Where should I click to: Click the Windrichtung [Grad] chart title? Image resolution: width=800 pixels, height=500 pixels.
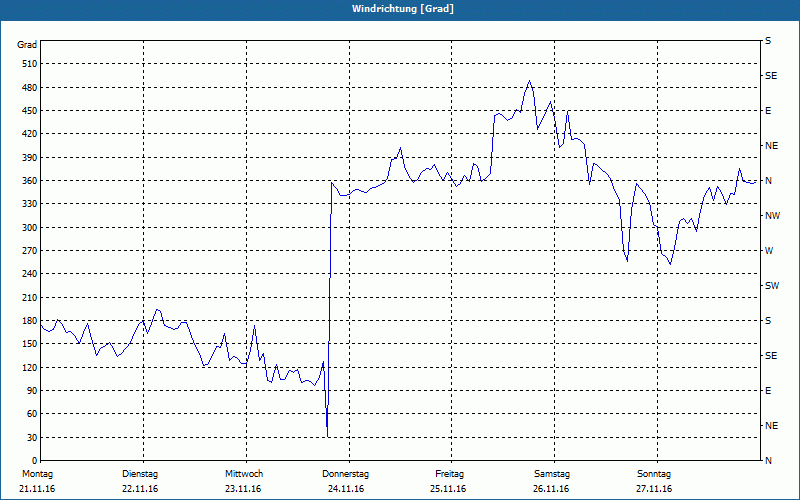pyautogui.click(x=403, y=9)
